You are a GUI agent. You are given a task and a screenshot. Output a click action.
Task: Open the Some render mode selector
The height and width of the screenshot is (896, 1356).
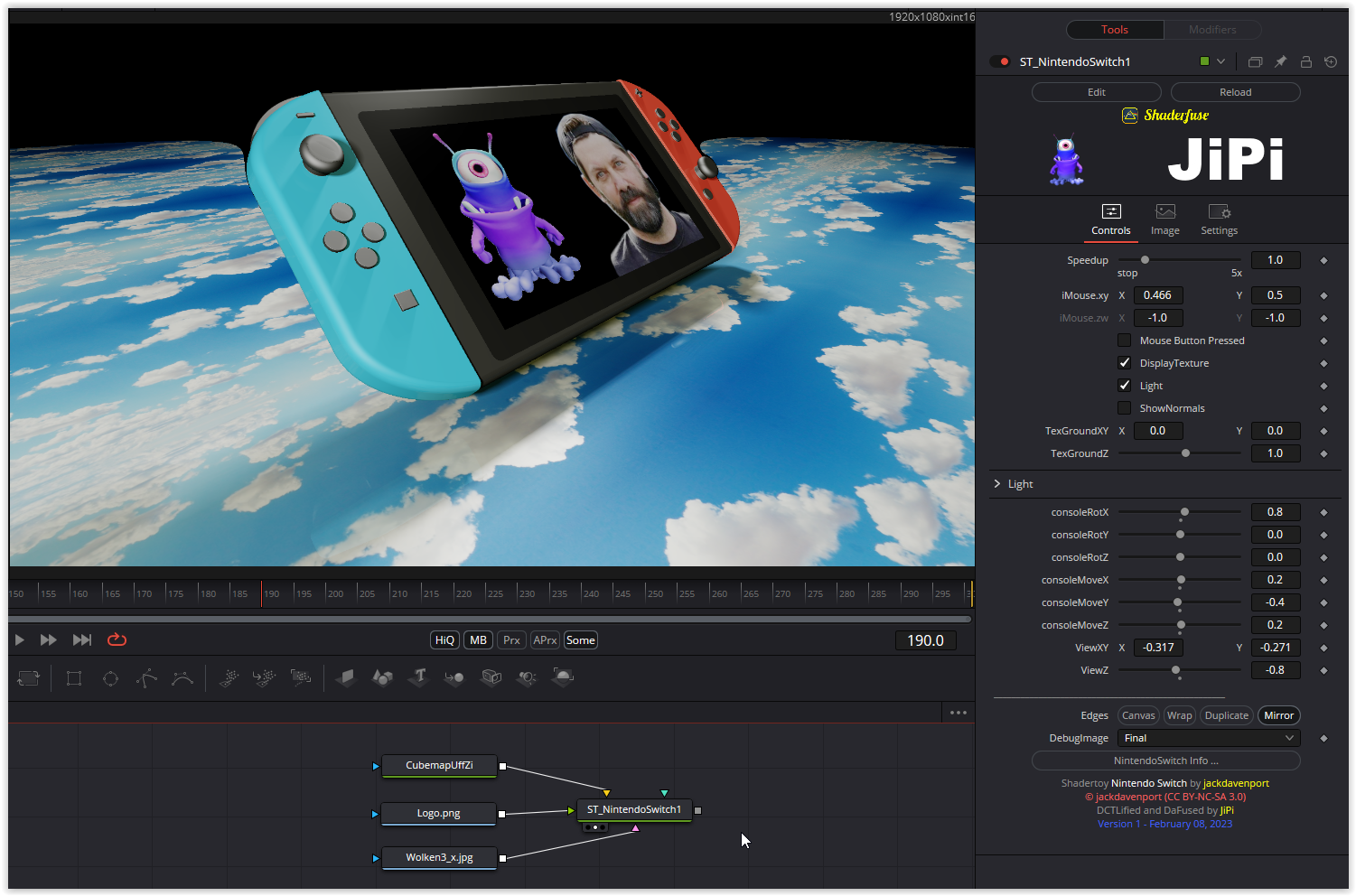point(580,639)
